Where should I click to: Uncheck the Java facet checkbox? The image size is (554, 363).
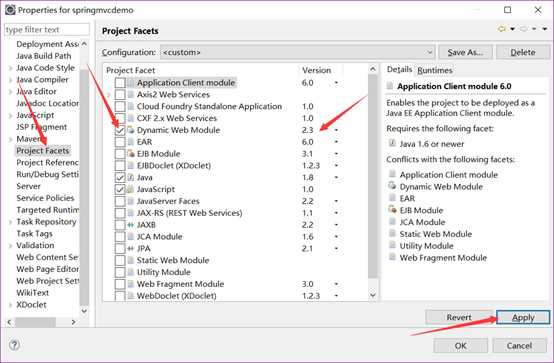pyautogui.click(x=120, y=177)
